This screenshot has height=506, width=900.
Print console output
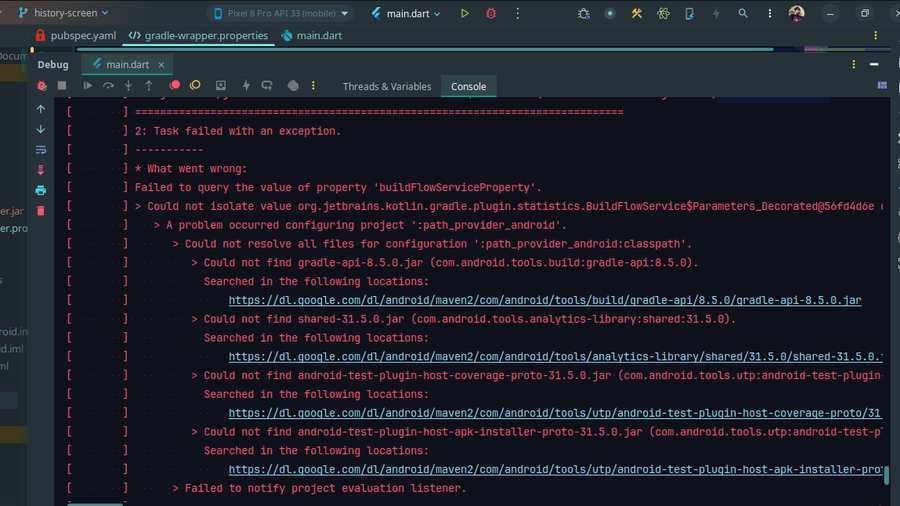coord(41,190)
